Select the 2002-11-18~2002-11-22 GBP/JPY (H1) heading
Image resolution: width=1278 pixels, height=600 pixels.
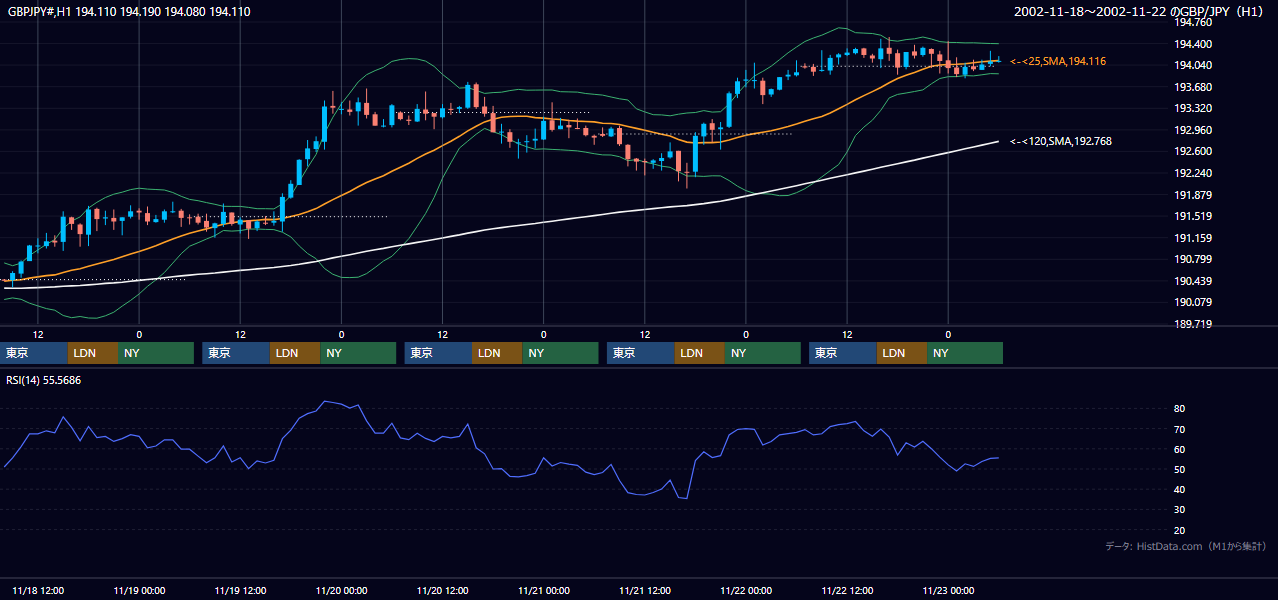[x=1140, y=11]
